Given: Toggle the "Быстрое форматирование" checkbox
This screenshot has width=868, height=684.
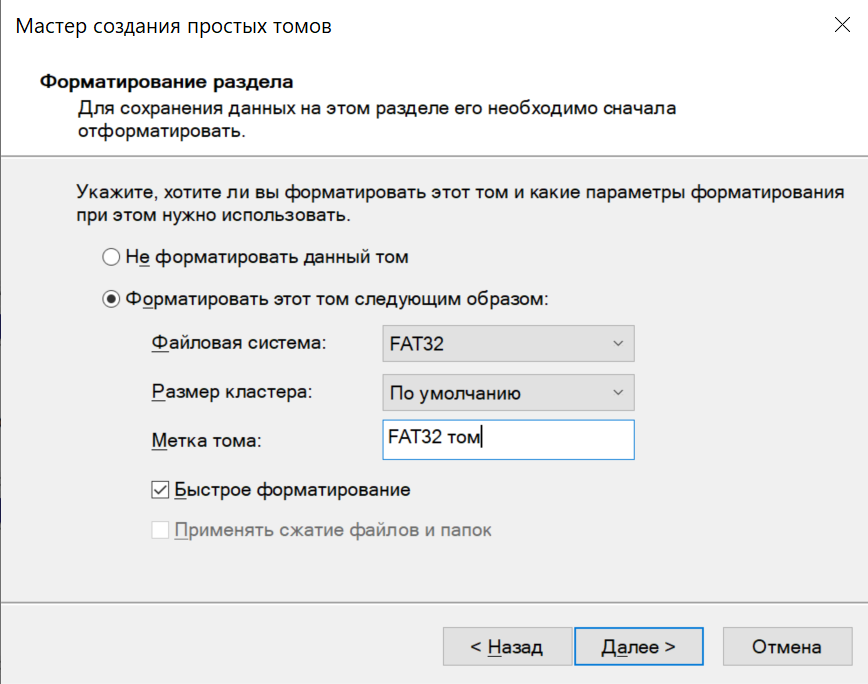Looking at the screenshot, I should tap(160, 490).
